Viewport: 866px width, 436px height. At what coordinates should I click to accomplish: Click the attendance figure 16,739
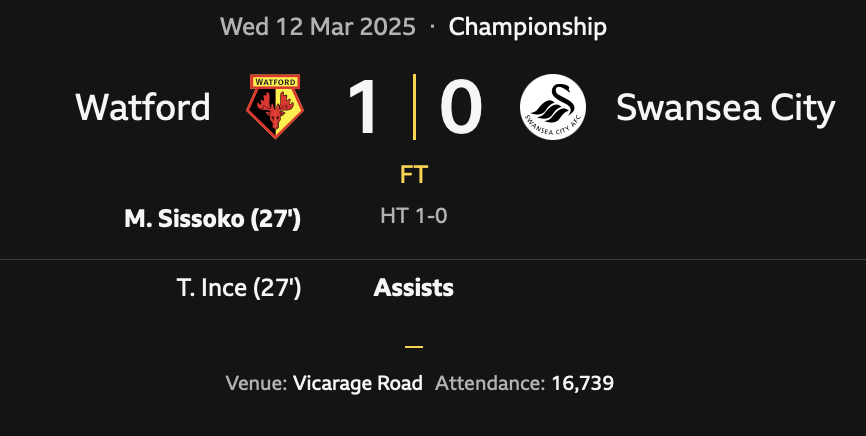click(x=582, y=383)
